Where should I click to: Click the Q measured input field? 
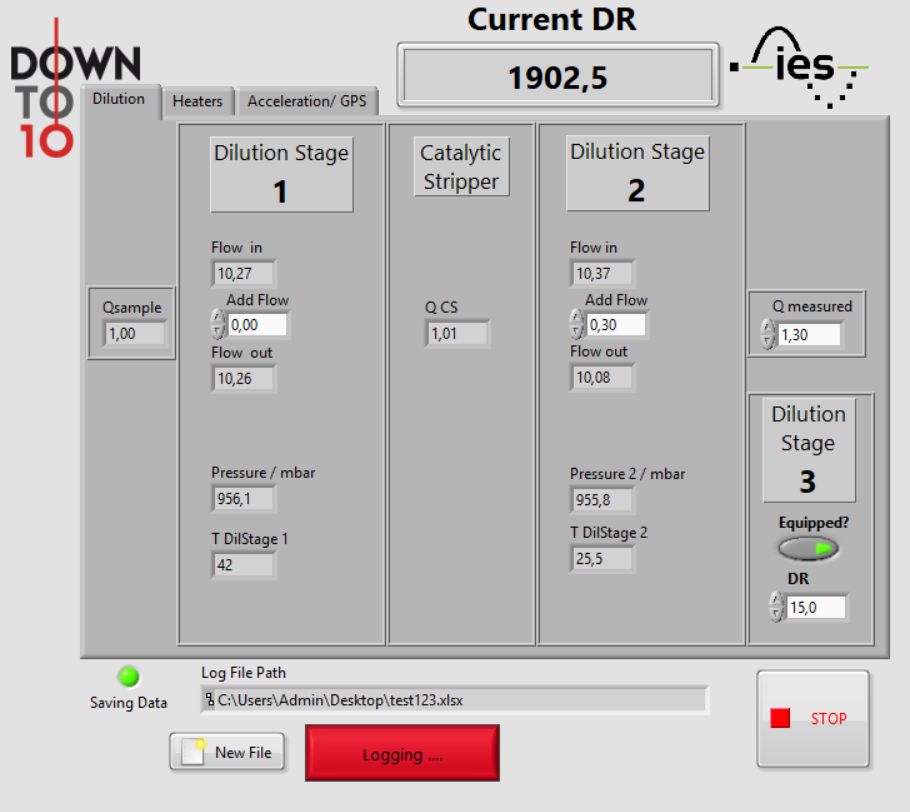pos(809,334)
